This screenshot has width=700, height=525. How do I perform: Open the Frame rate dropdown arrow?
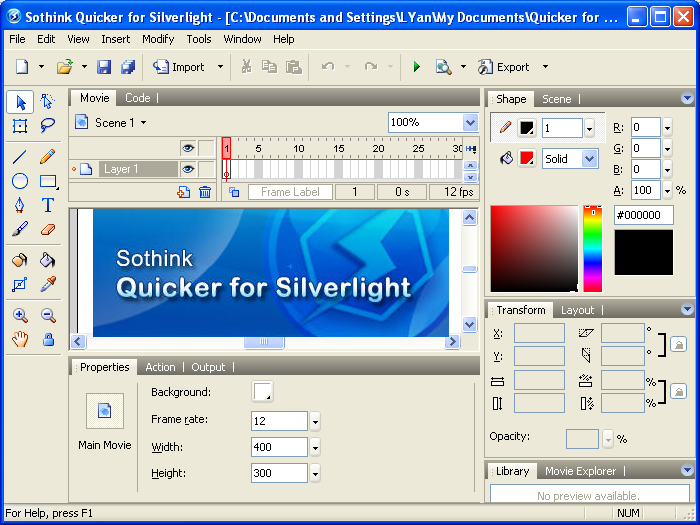tap(315, 421)
